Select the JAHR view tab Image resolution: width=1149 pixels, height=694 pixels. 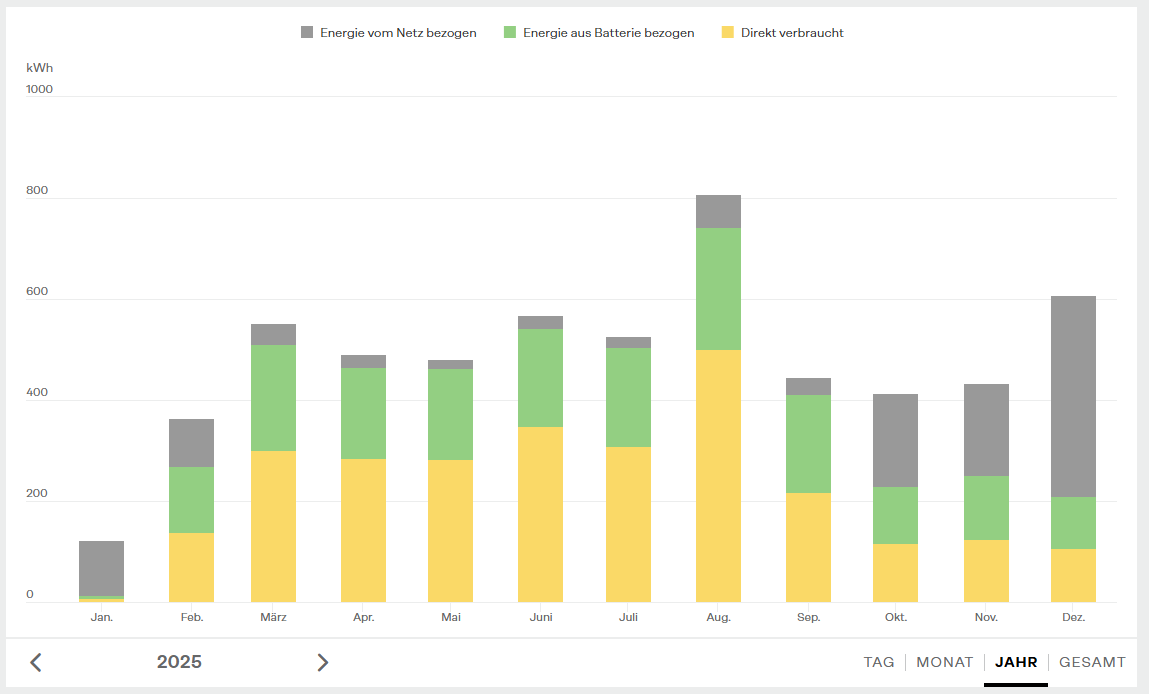pyautogui.click(x=1016, y=662)
